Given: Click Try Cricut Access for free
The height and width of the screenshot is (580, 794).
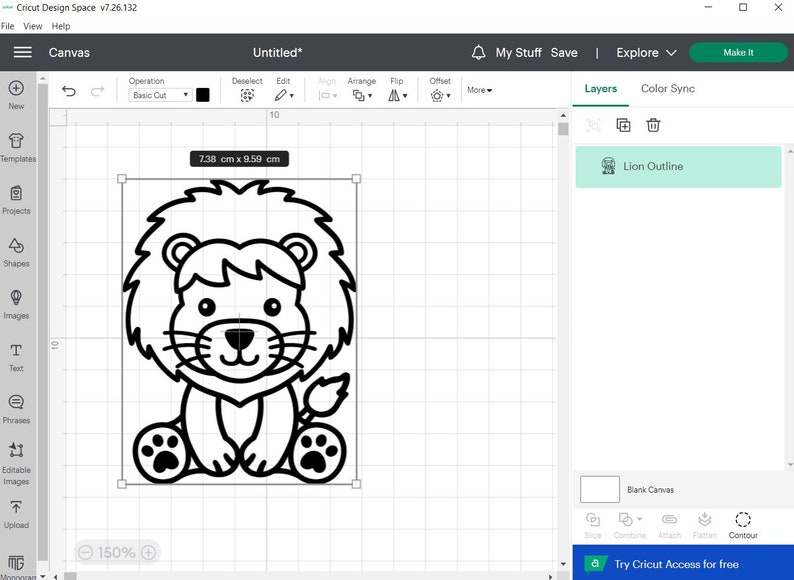Looking at the screenshot, I should (683, 563).
